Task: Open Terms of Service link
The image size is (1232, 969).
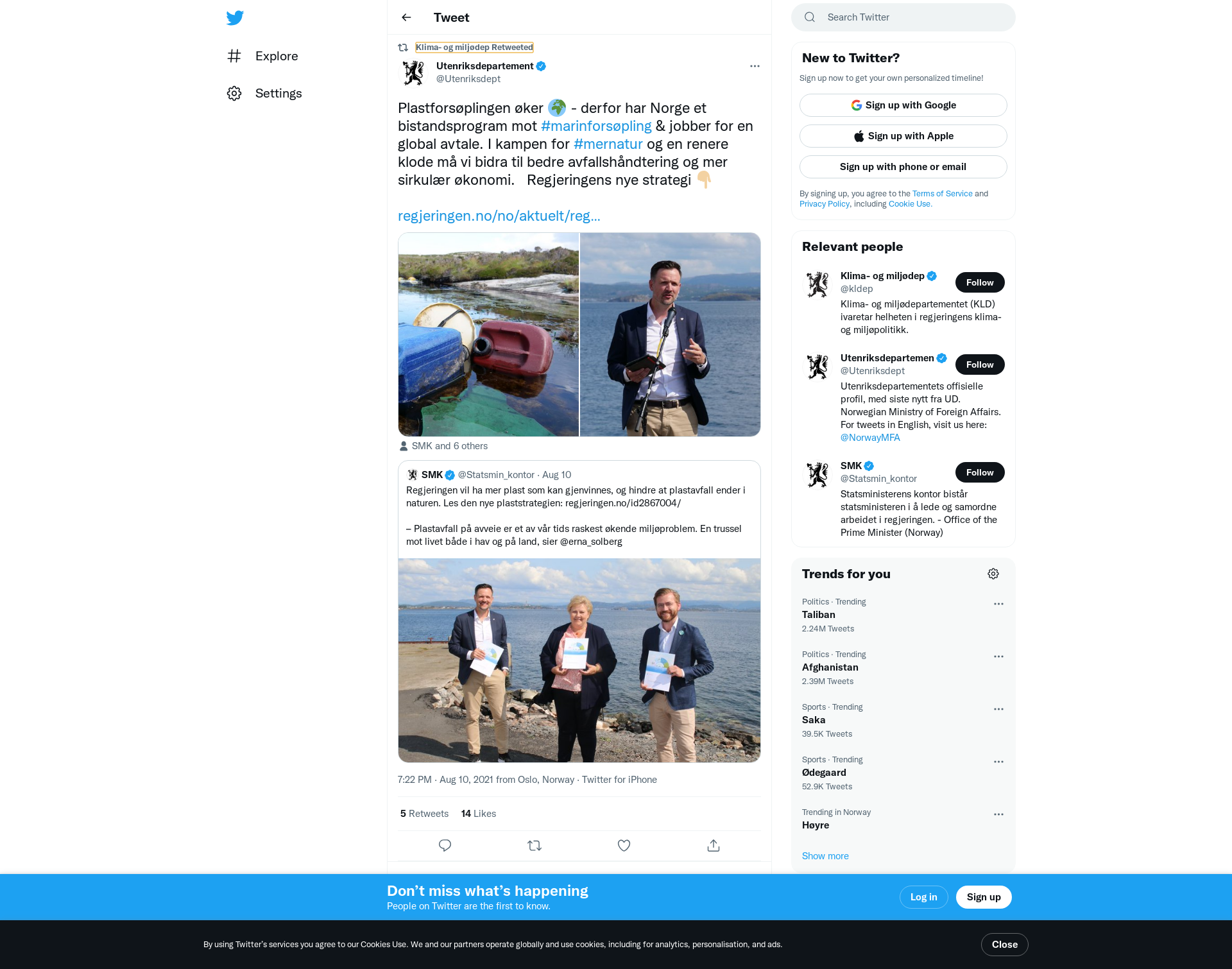Action: point(942,194)
